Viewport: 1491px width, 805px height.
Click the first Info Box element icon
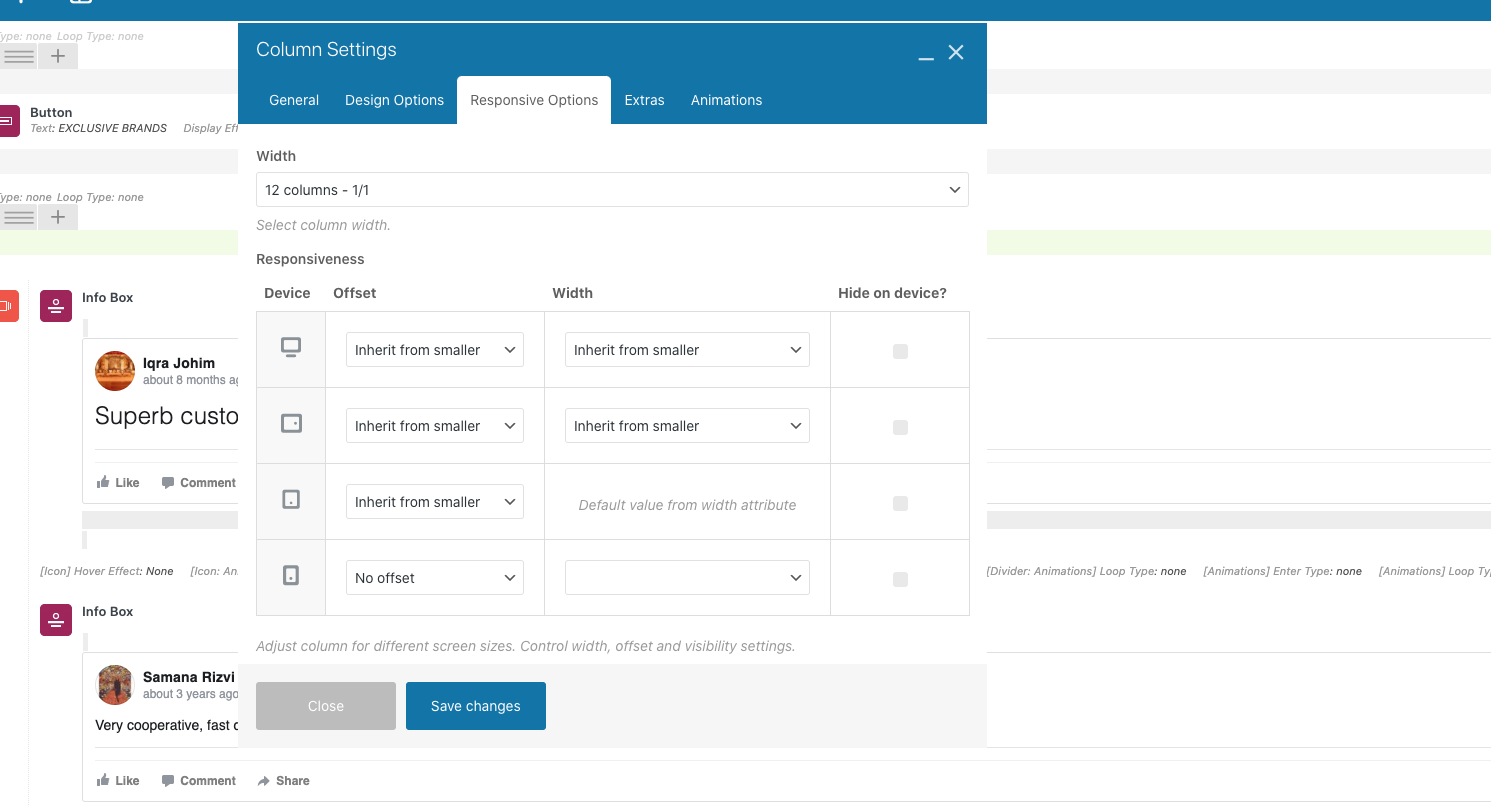click(x=56, y=306)
